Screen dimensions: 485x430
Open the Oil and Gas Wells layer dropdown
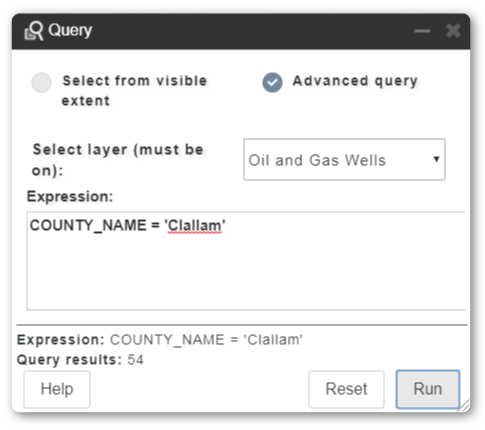pyautogui.click(x=344, y=160)
